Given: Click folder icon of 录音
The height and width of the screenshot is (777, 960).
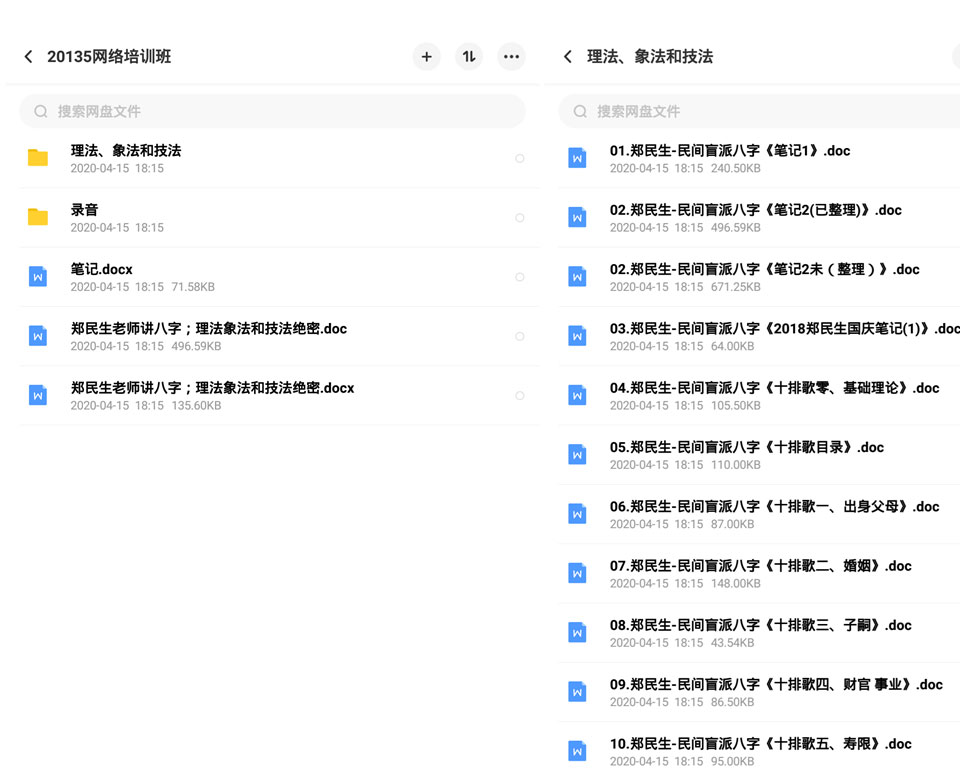Looking at the screenshot, I should [x=38, y=217].
